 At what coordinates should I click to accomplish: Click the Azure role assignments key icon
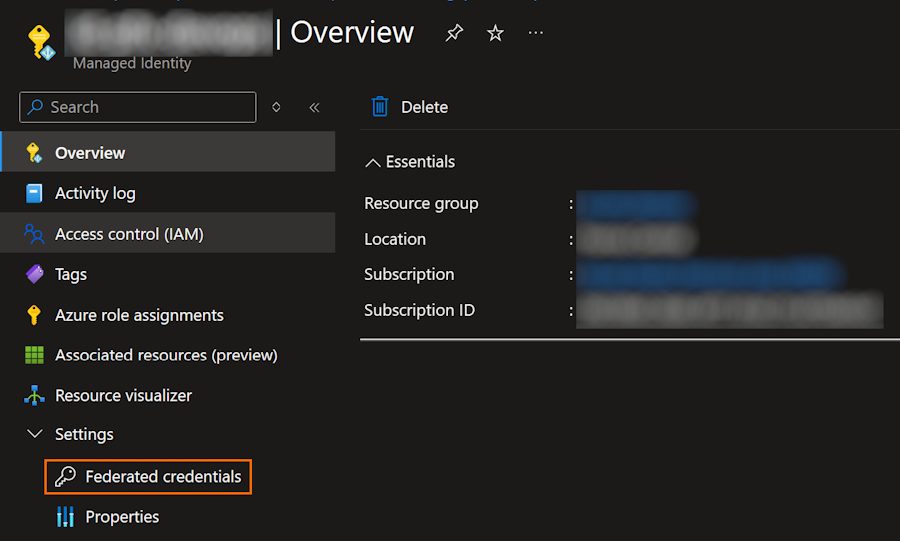pyautogui.click(x=34, y=315)
